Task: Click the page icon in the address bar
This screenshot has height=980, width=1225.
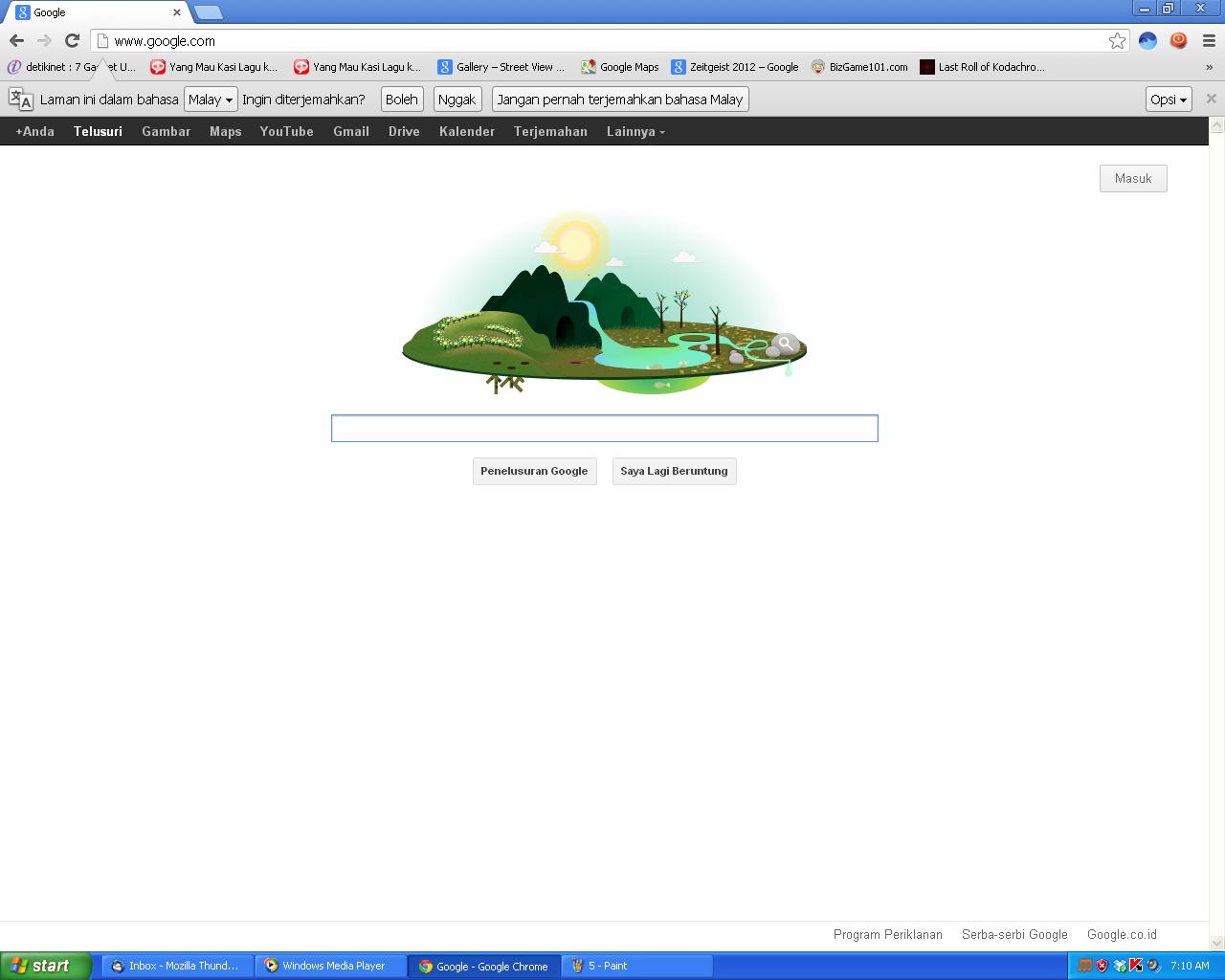Action: pos(102,40)
